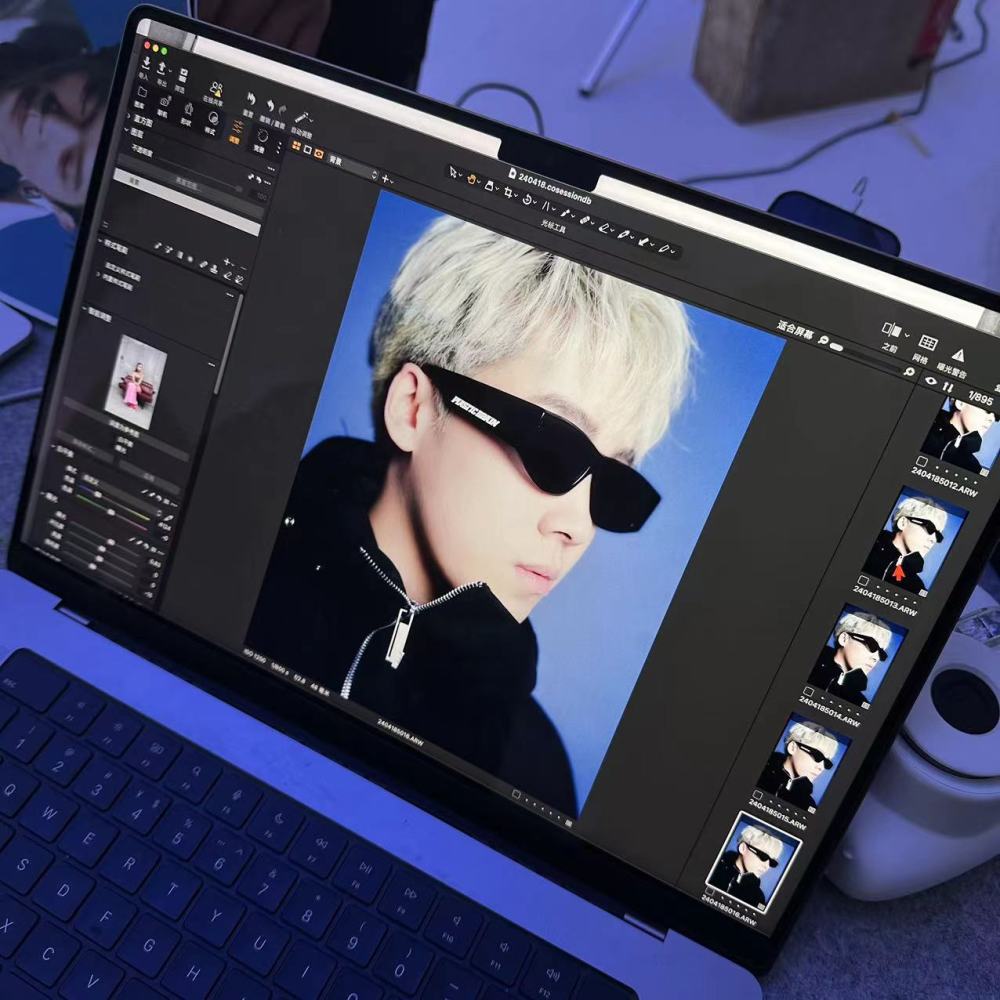Click the 适合屏幕 fit-to-screen label

coord(795,330)
